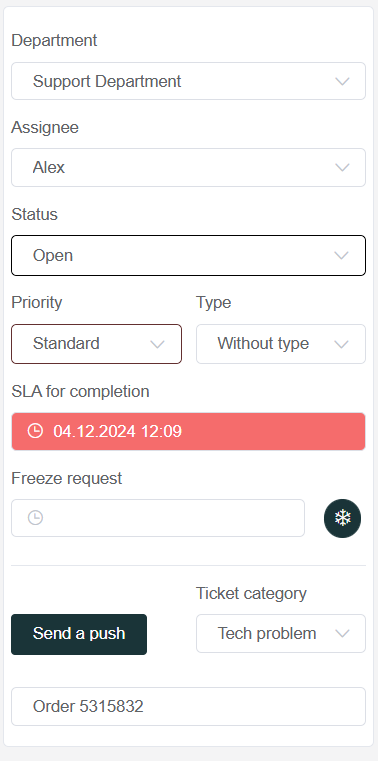The image size is (378, 761).
Task: Click the chevron arrow in Type dropdown
Action: click(342, 345)
